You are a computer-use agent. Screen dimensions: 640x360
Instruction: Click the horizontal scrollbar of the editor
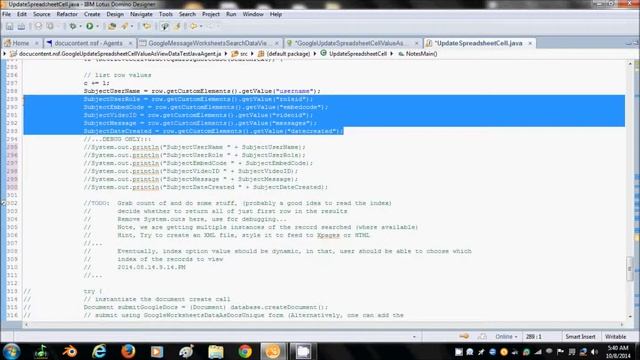pos(324,325)
